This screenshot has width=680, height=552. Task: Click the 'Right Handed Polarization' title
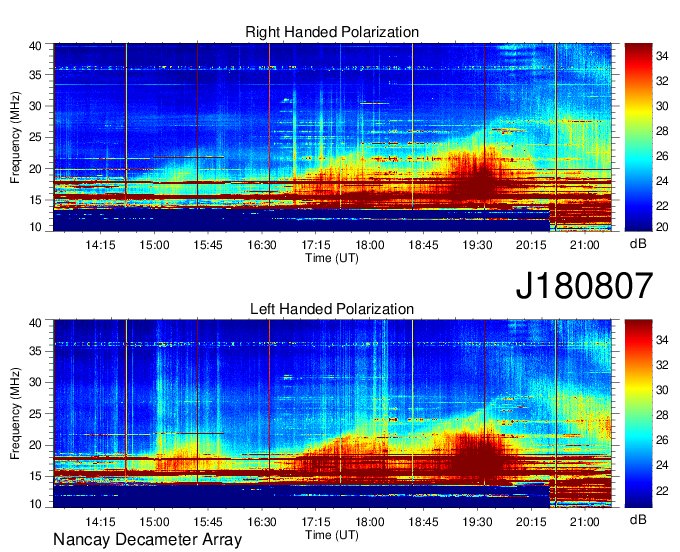tap(332, 32)
